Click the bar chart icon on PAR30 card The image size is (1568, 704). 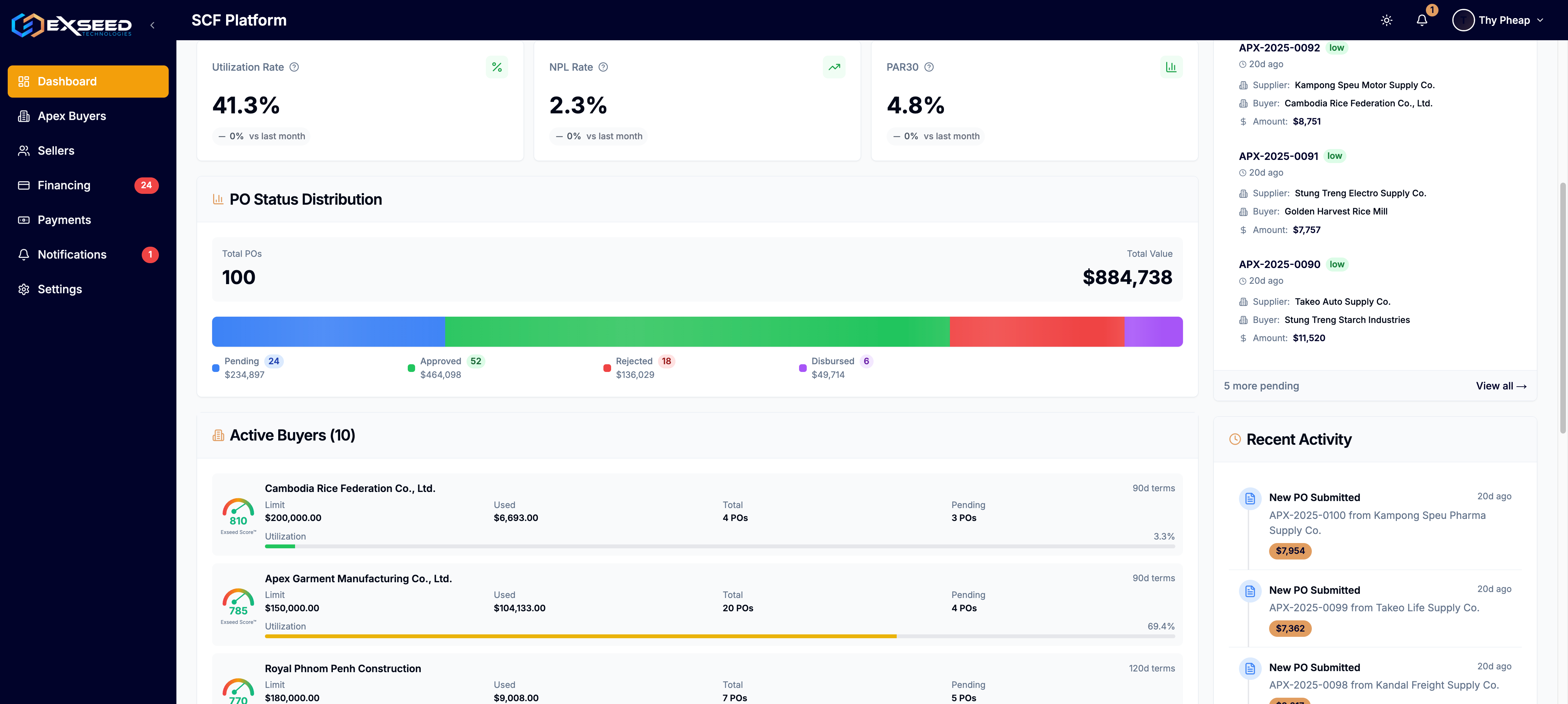[x=1171, y=67]
